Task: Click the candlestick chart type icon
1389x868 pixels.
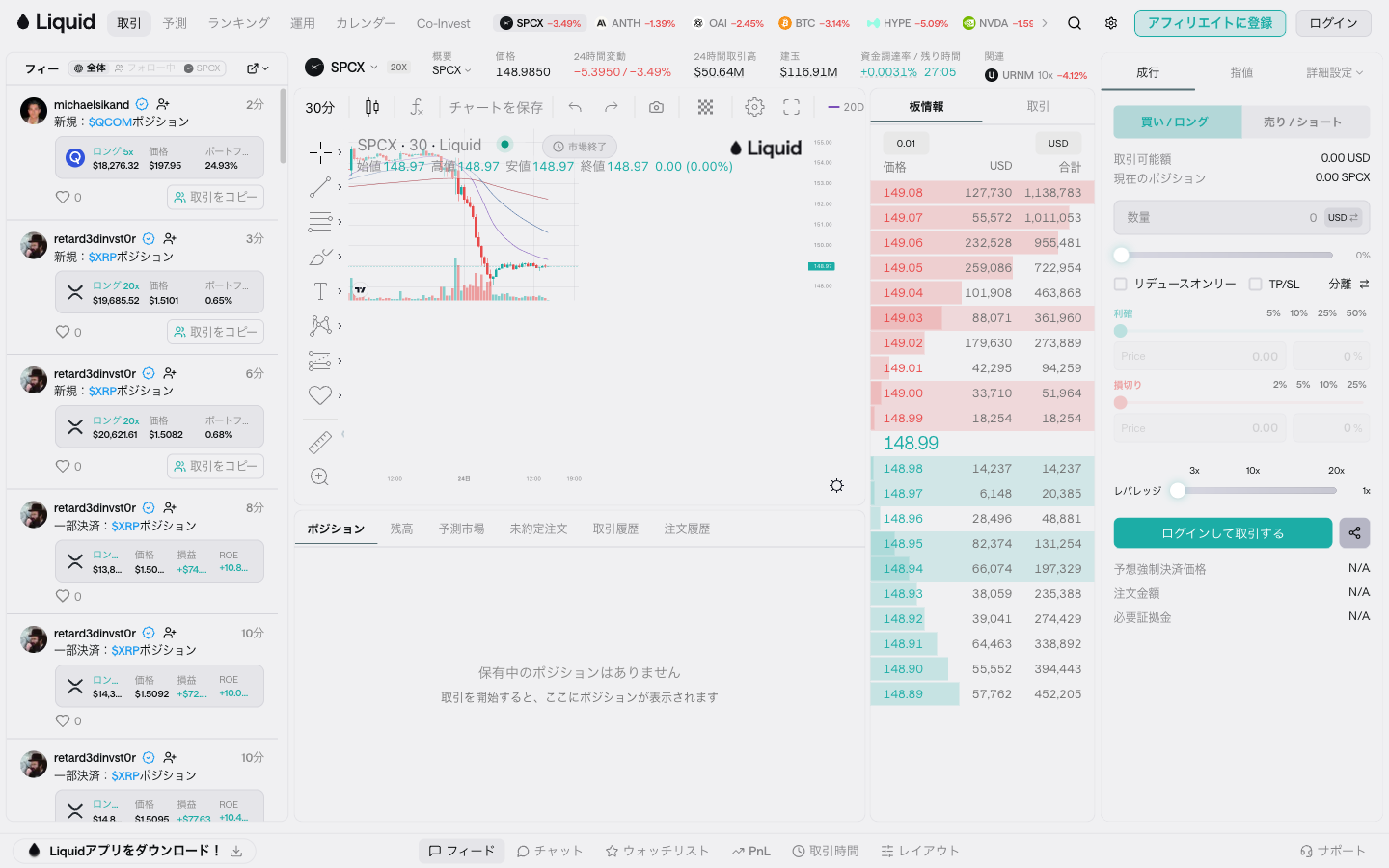Action: pyautogui.click(x=372, y=107)
